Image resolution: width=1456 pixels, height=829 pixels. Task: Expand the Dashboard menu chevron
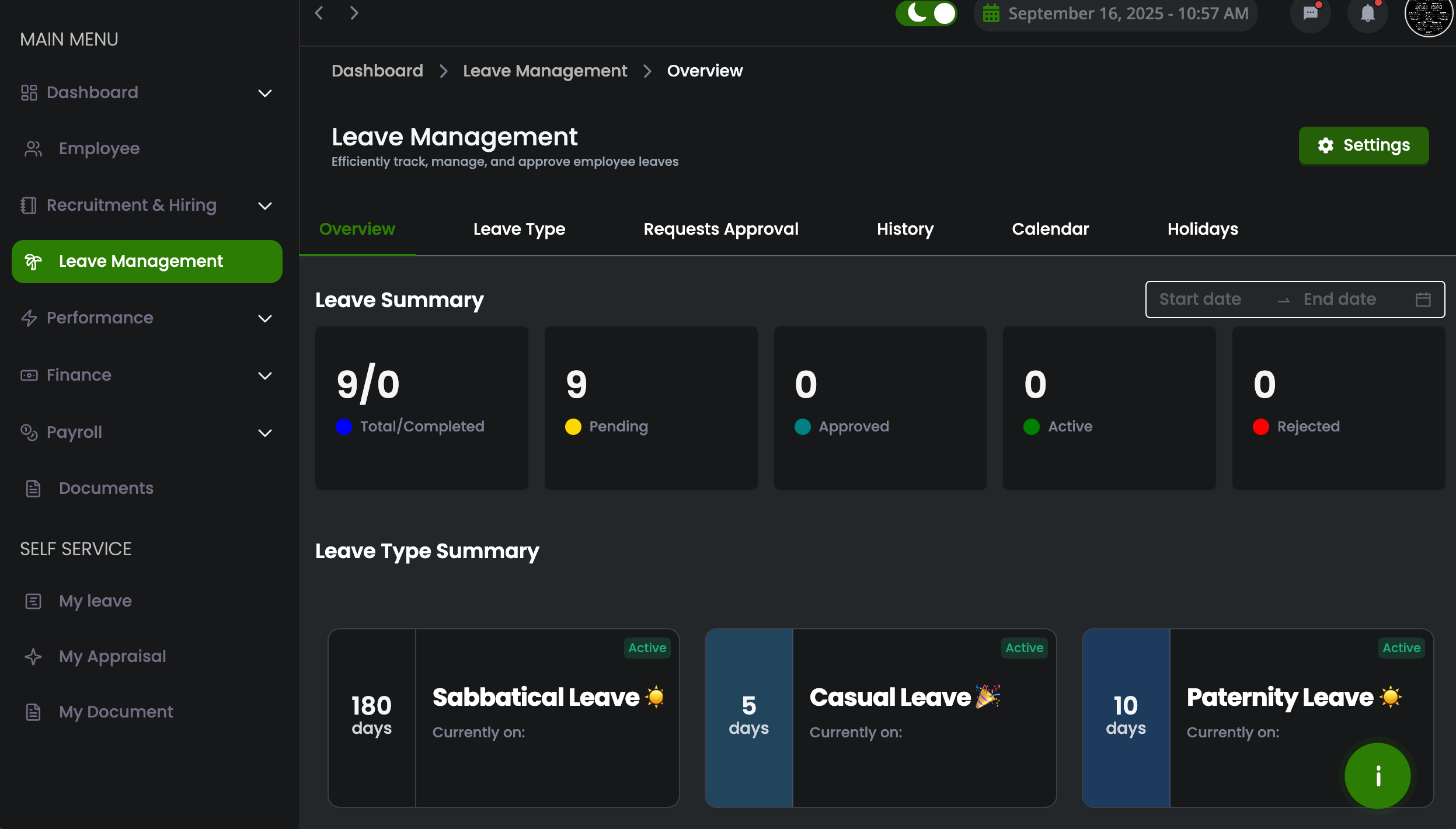tap(265, 93)
